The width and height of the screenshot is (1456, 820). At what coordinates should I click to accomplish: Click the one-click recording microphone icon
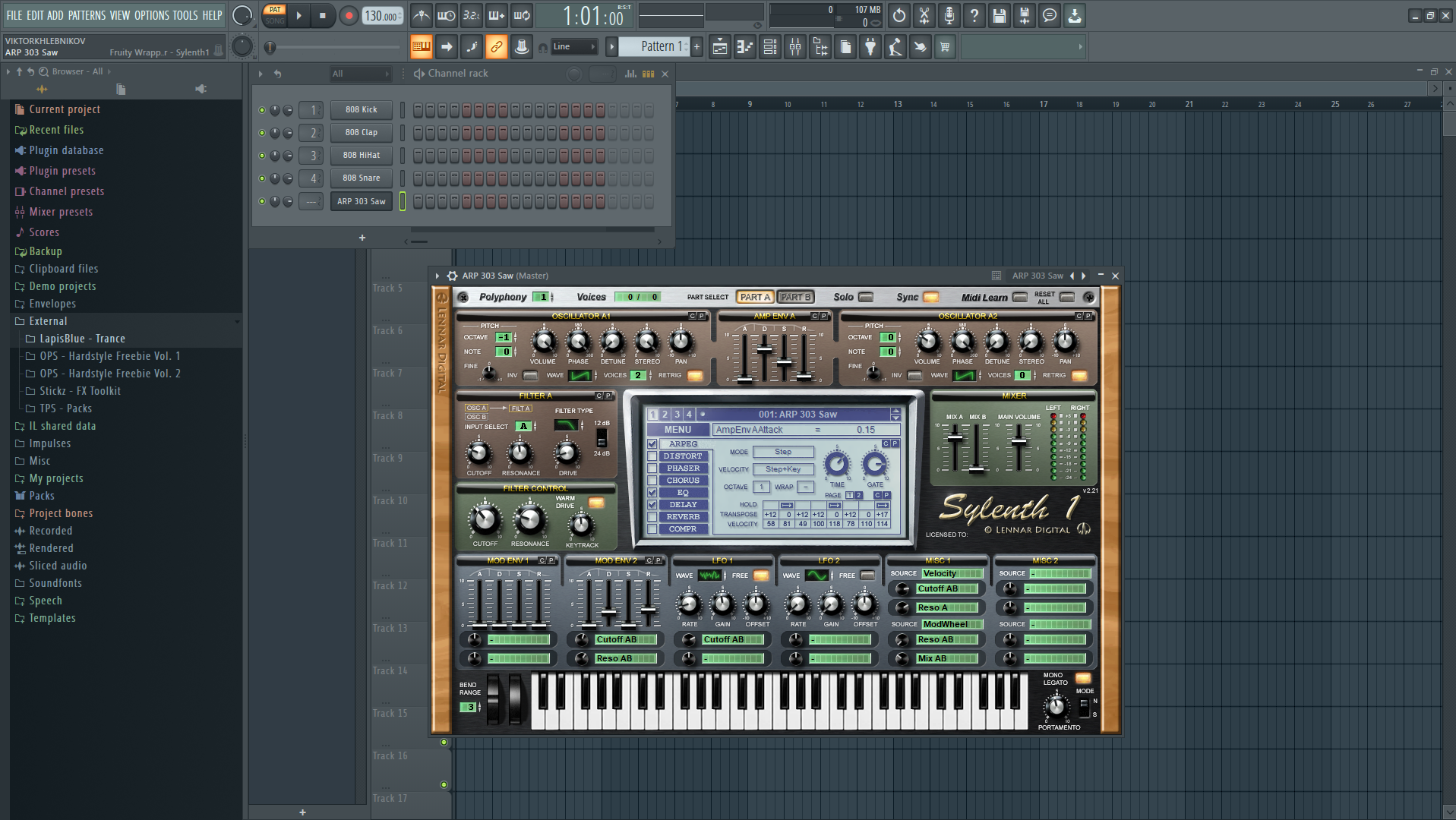[x=949, y=15]
